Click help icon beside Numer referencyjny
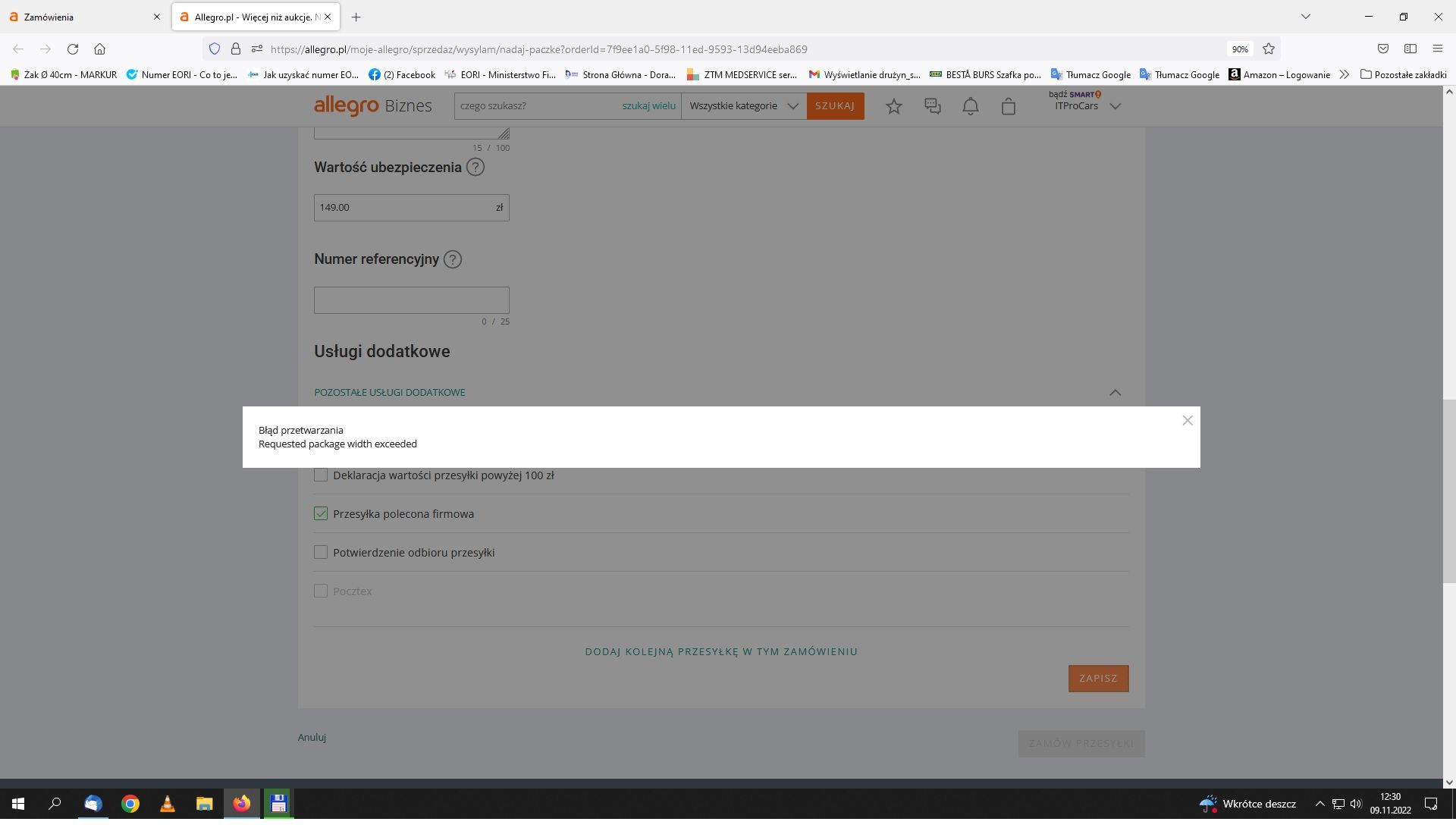Screen dimensions: 1456x828 453,260
